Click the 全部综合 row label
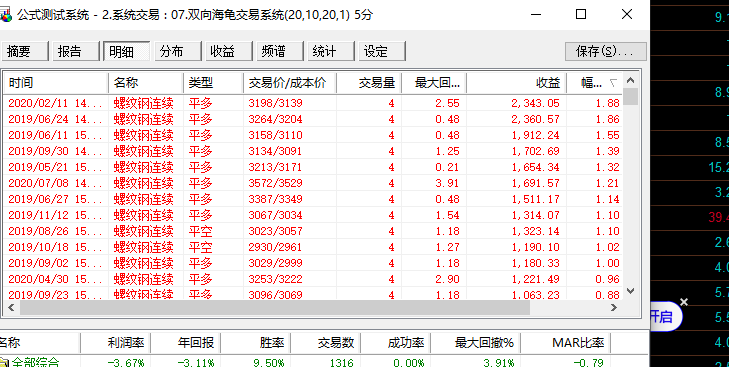The image size is (729, 367). (35, 362)
